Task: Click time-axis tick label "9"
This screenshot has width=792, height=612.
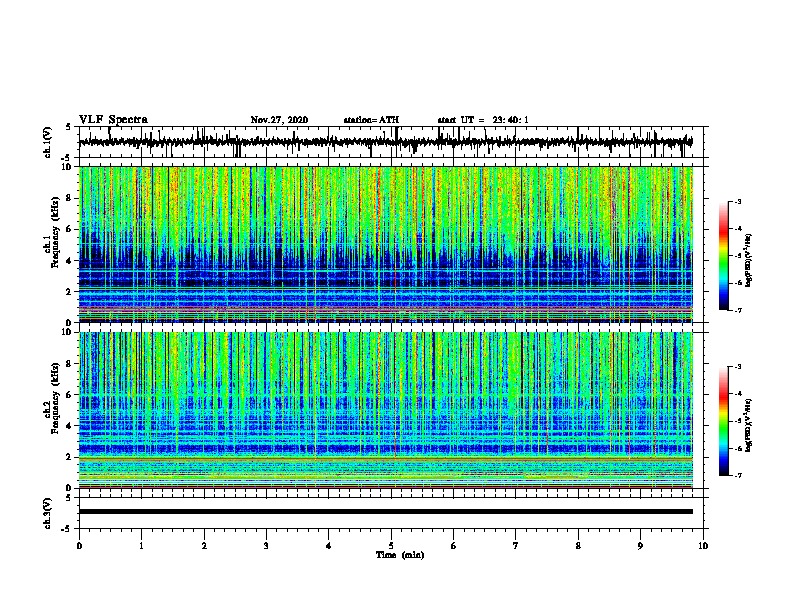Action: 640,546
